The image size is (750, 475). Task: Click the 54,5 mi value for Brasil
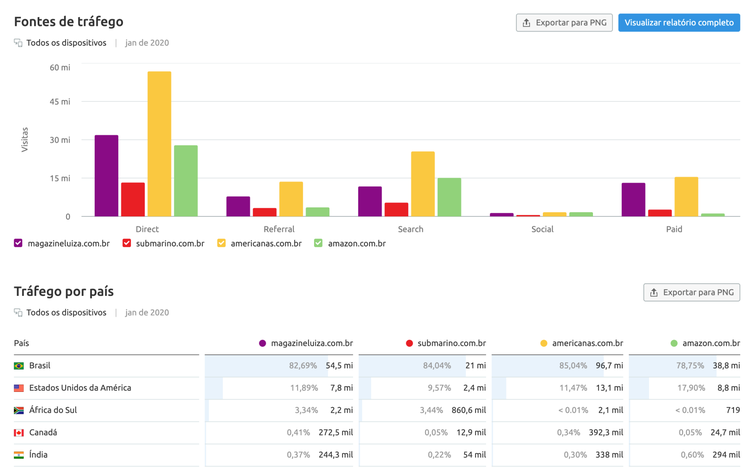pyautogui.click(x=340, y=365)
